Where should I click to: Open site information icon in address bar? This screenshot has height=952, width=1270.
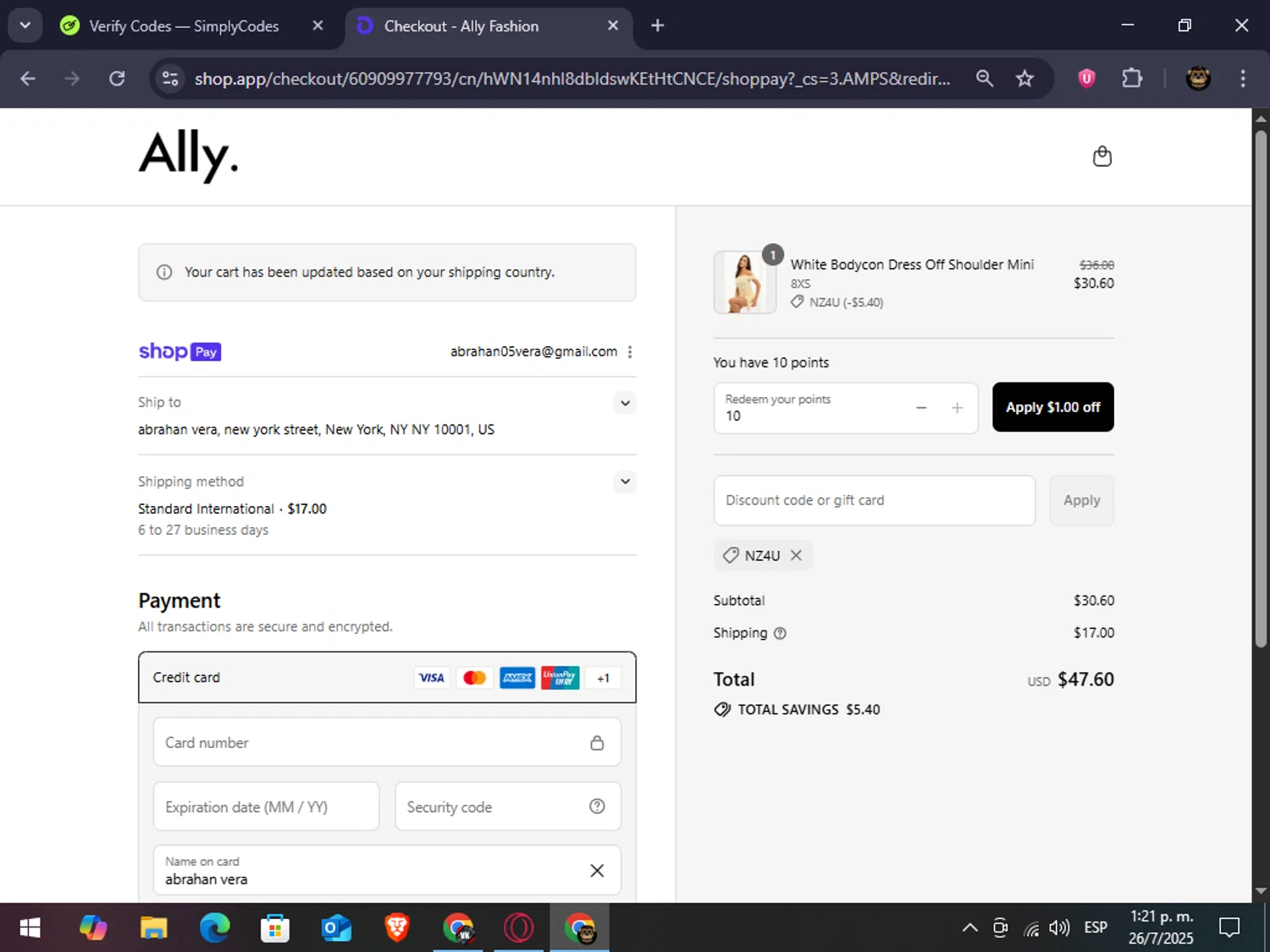(x=170, y=79)
